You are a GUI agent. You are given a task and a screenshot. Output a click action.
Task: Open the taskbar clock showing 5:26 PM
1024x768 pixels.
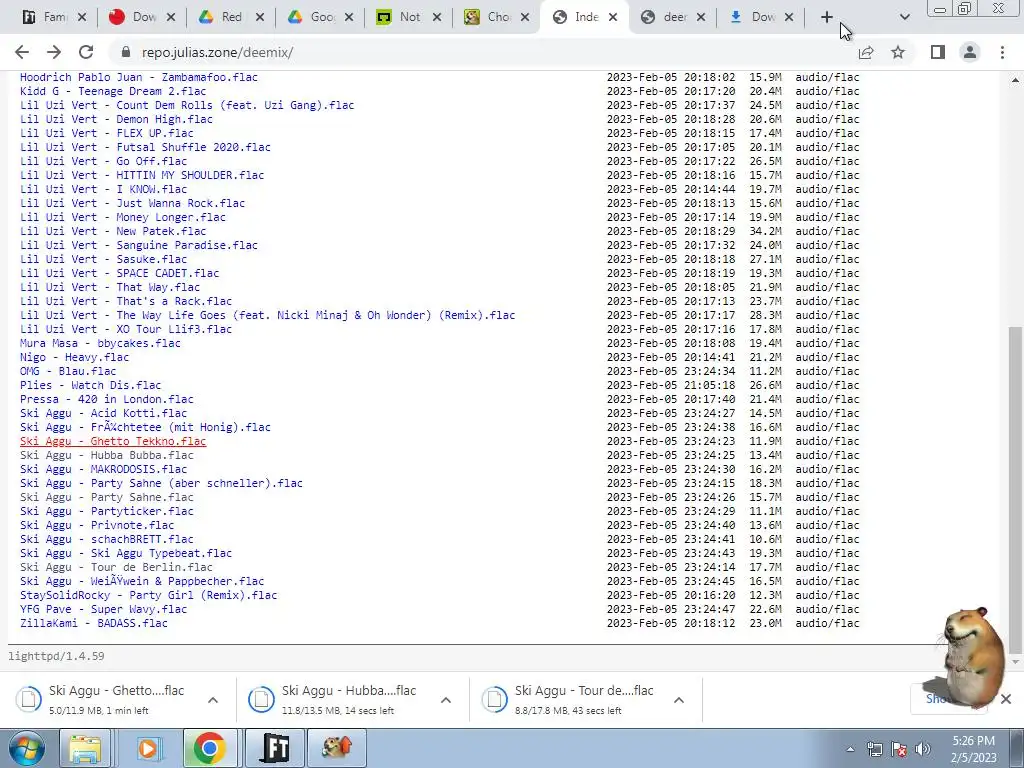(973, 749)
